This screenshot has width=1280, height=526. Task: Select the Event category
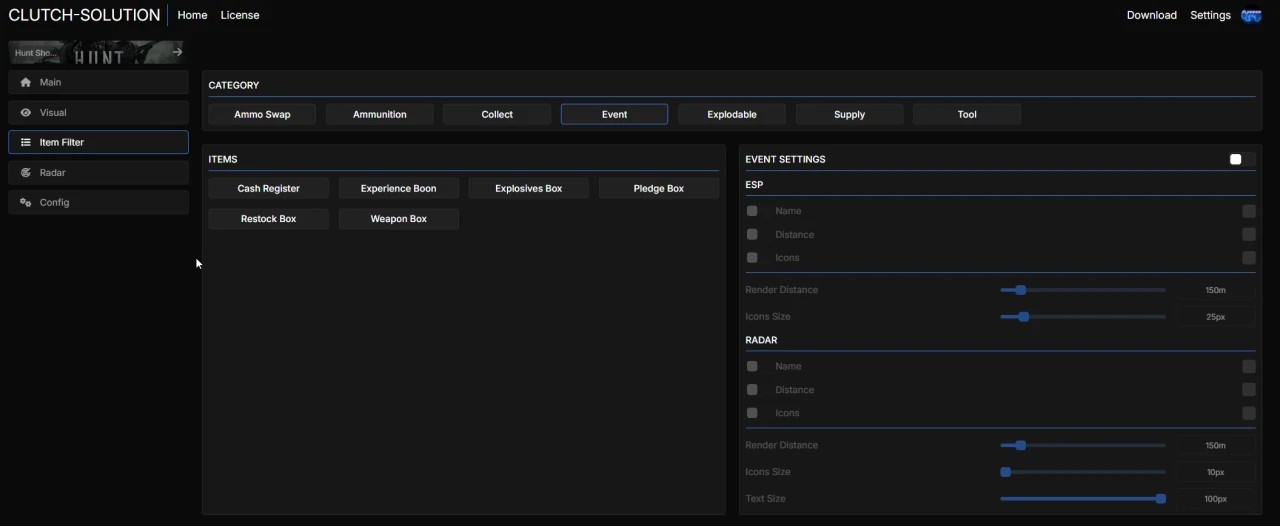(614, 114)
